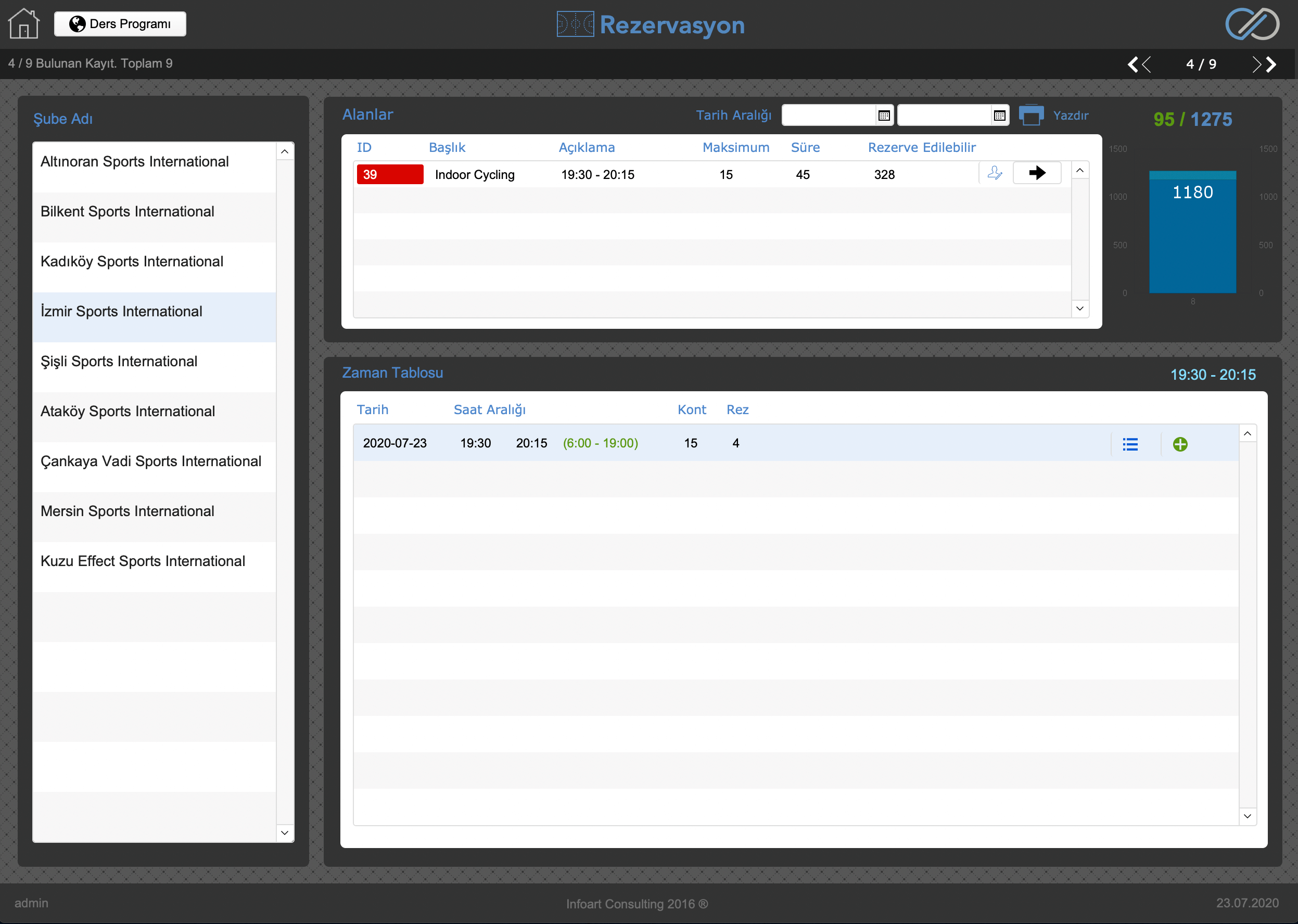The height and width of the screenshot is (924, 1298).
Task: Add a reservation with the green plus icon
Action: pyautogui.click(x=1180, y=444)
